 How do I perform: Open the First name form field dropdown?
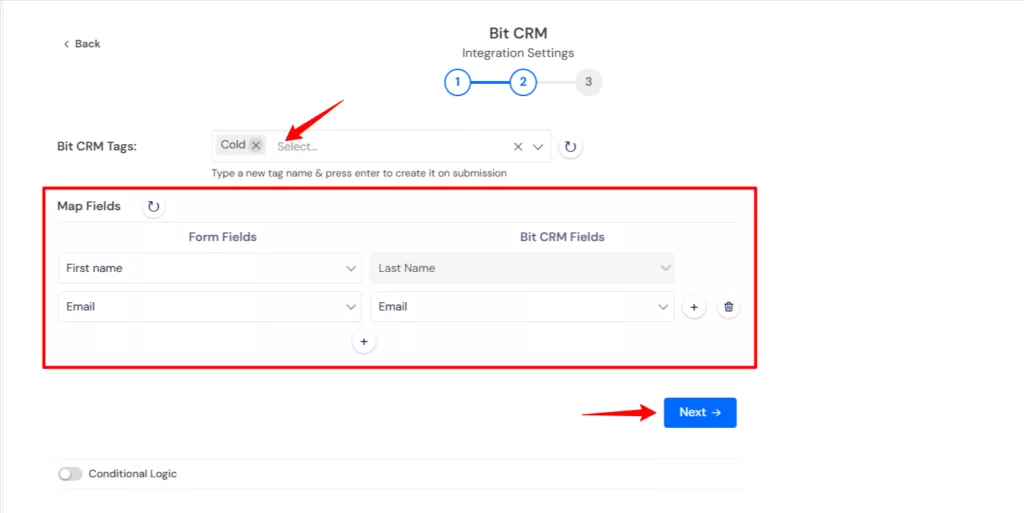(210, 268)
